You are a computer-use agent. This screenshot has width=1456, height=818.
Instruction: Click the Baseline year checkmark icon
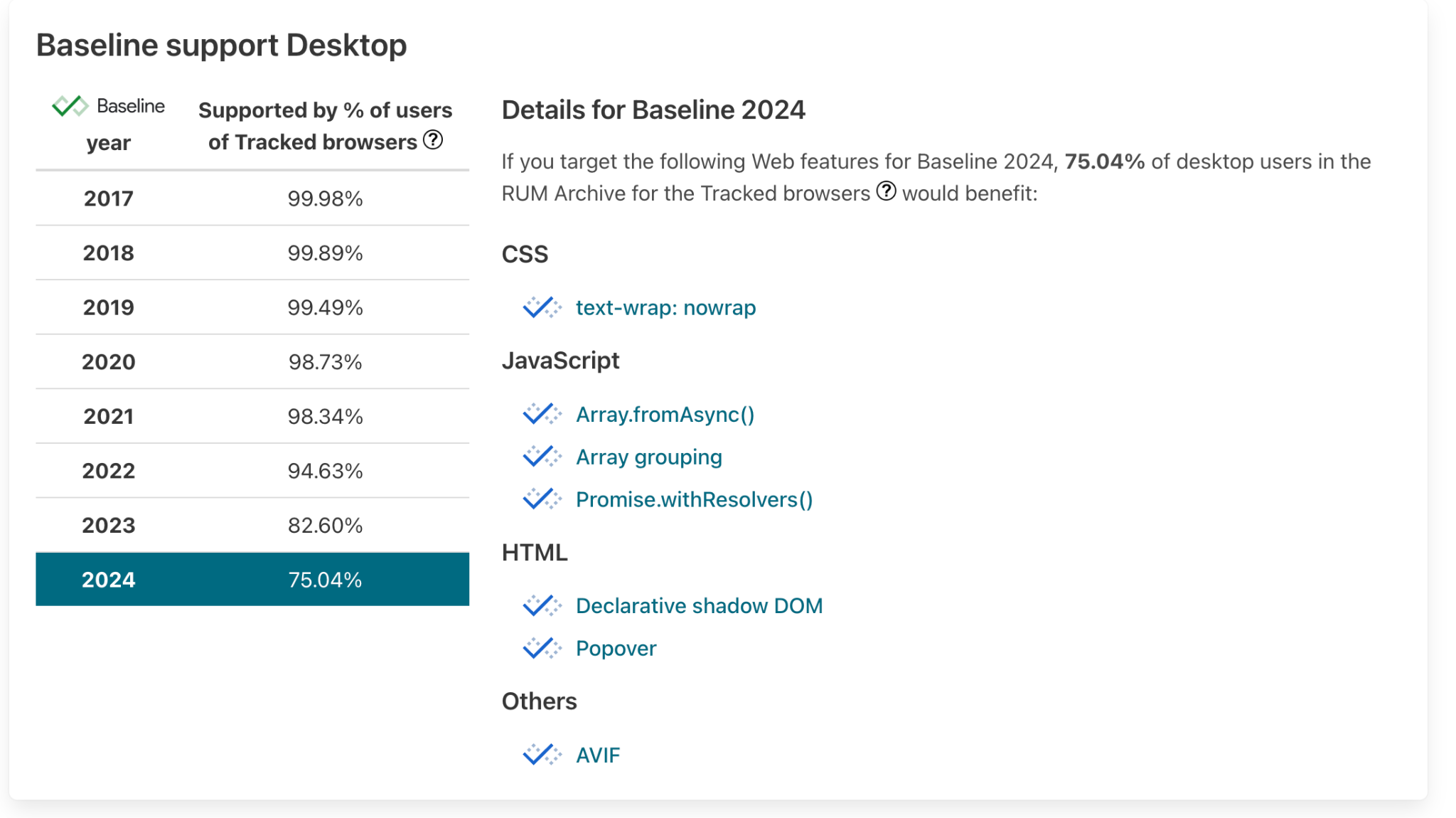(70, 108)
